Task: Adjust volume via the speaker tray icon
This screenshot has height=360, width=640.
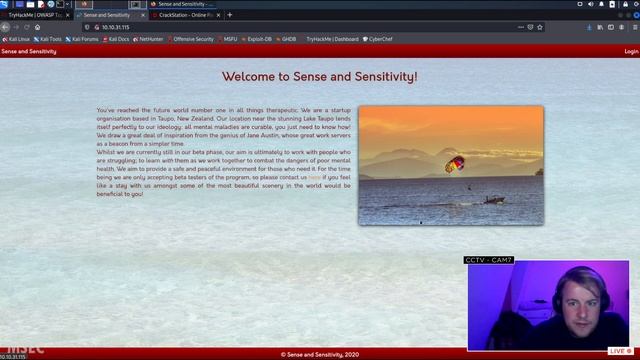Action: tap(591, 4)
